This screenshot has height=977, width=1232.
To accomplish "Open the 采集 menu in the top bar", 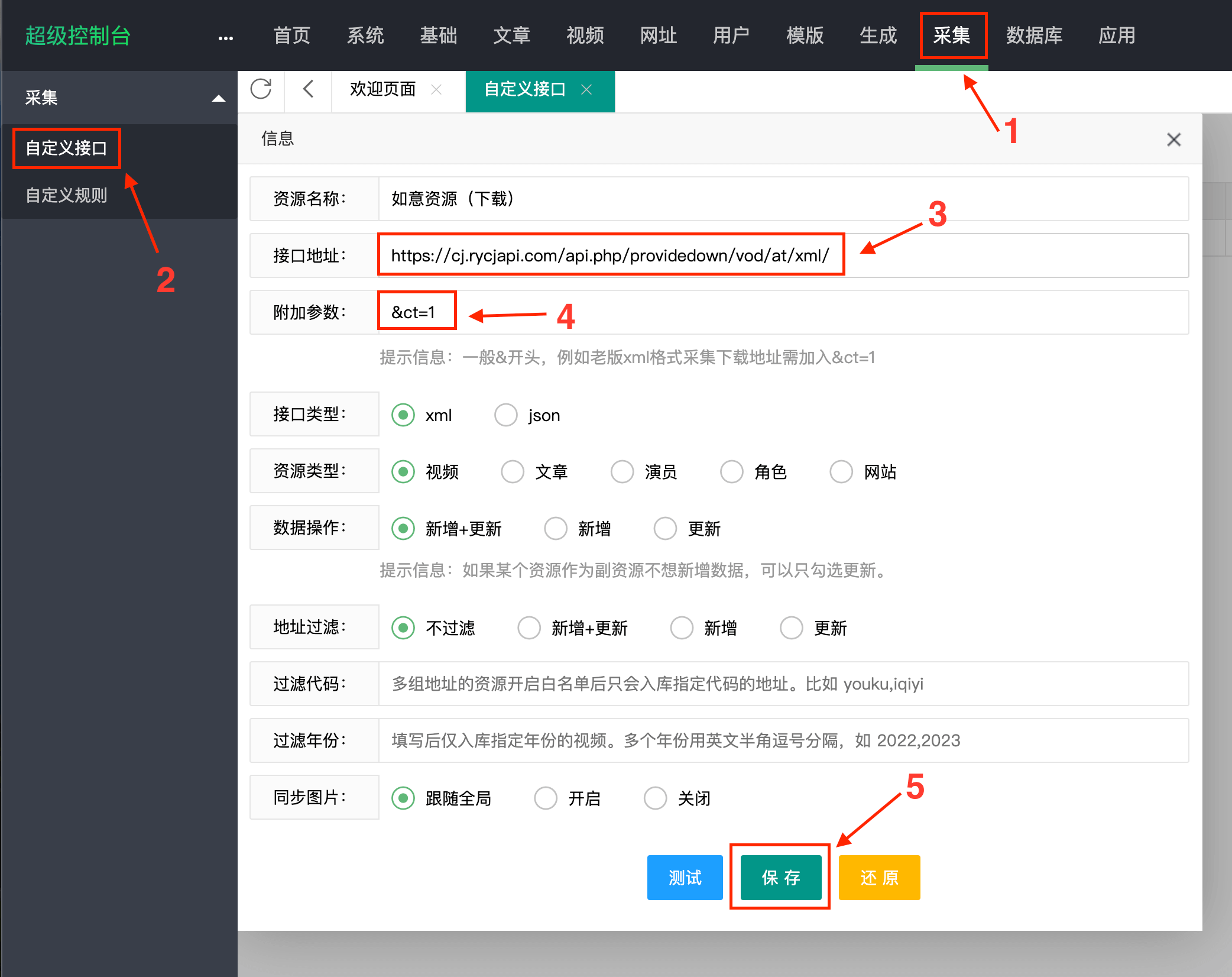I will [953, 35].
